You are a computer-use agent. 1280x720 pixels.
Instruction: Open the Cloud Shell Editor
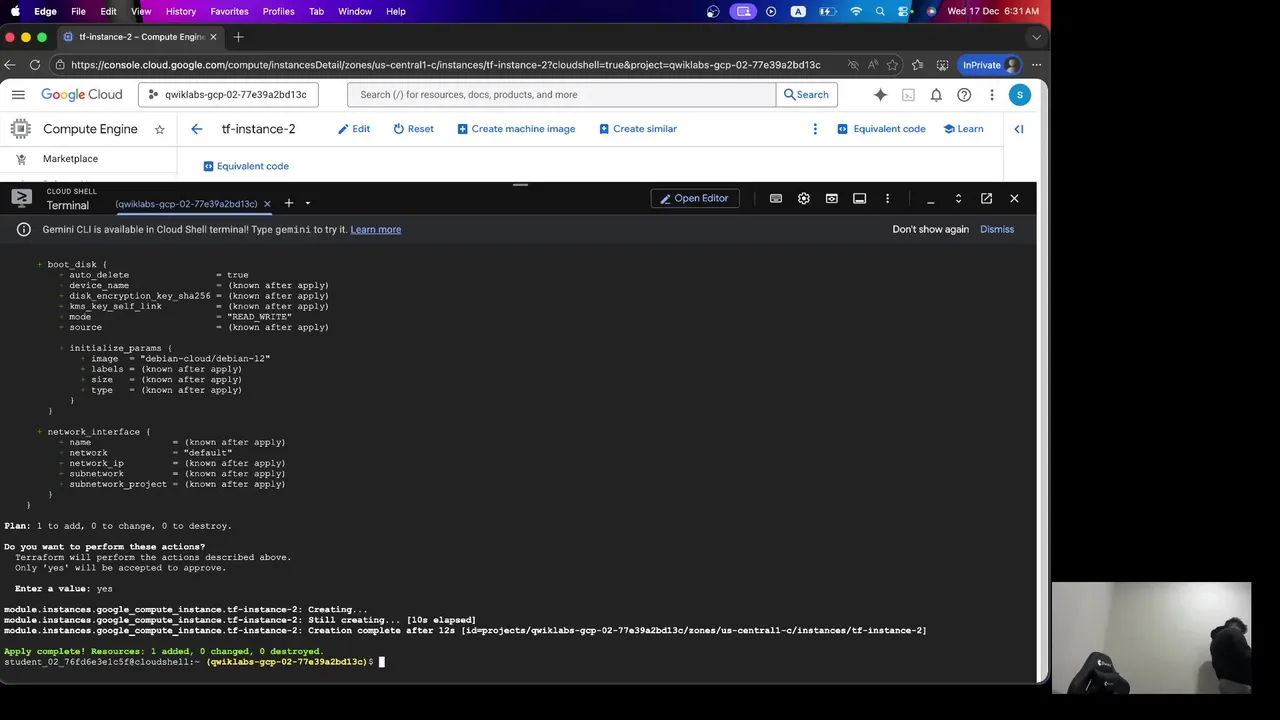695,198
